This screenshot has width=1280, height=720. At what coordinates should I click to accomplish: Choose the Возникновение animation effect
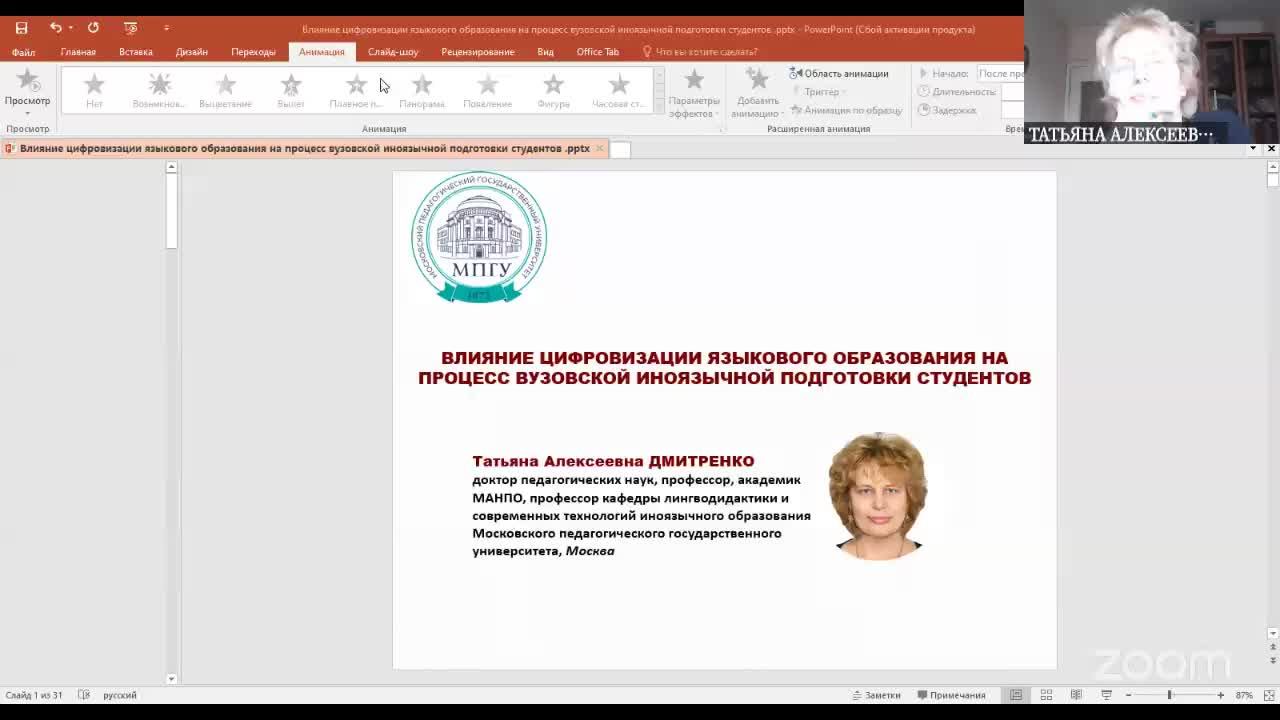pos(160,90)
